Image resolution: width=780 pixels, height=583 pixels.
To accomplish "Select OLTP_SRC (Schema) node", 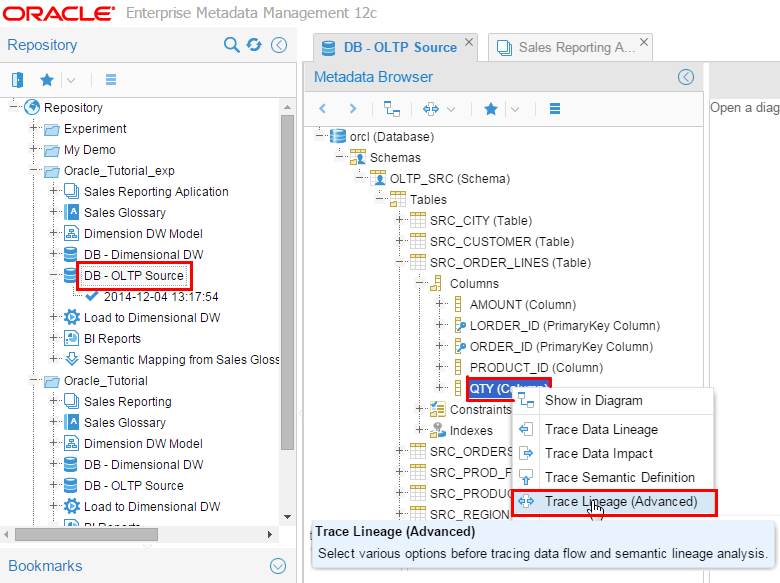I will [450, 179].
